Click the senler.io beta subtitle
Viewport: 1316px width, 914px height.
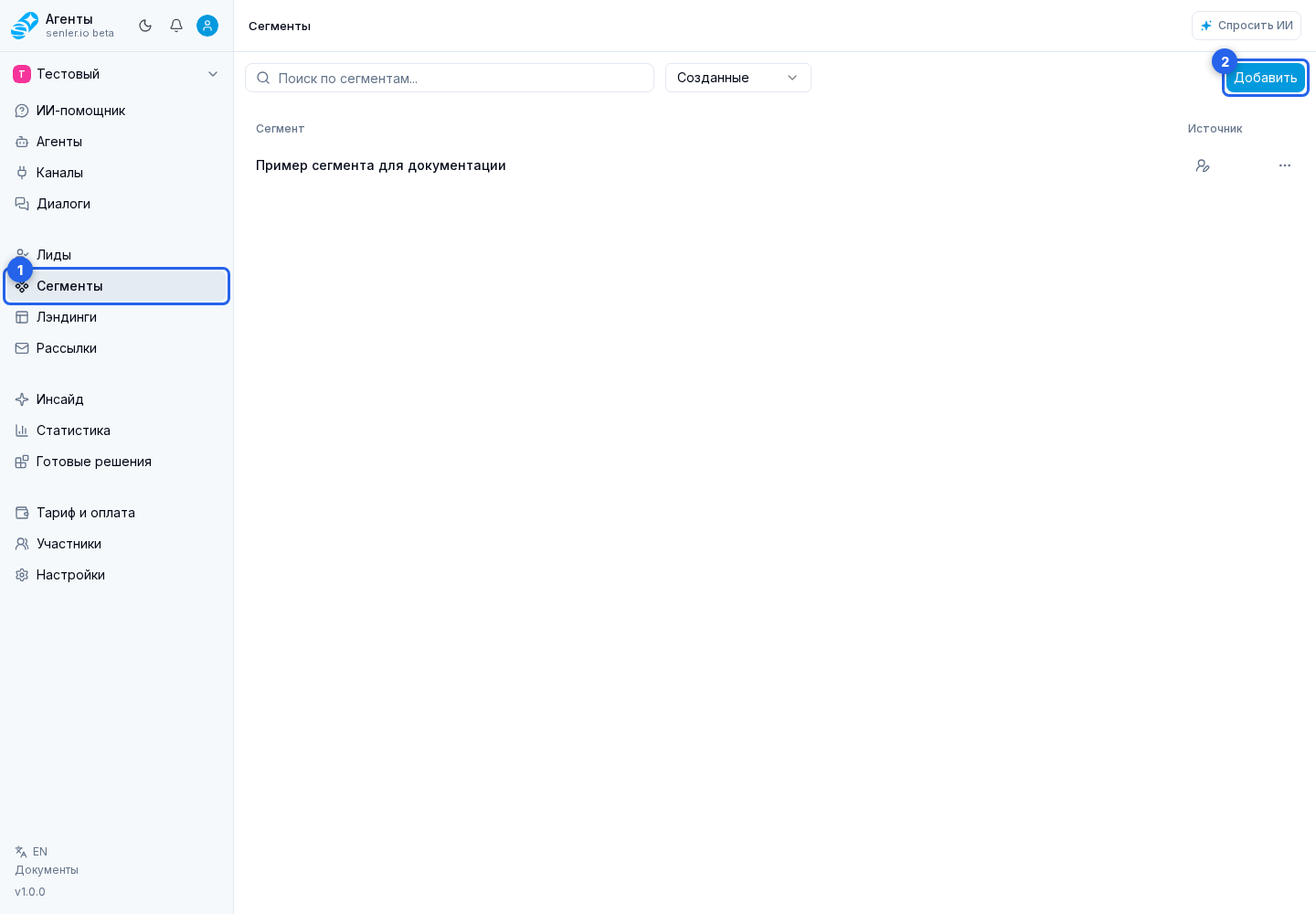coord(80,33)
